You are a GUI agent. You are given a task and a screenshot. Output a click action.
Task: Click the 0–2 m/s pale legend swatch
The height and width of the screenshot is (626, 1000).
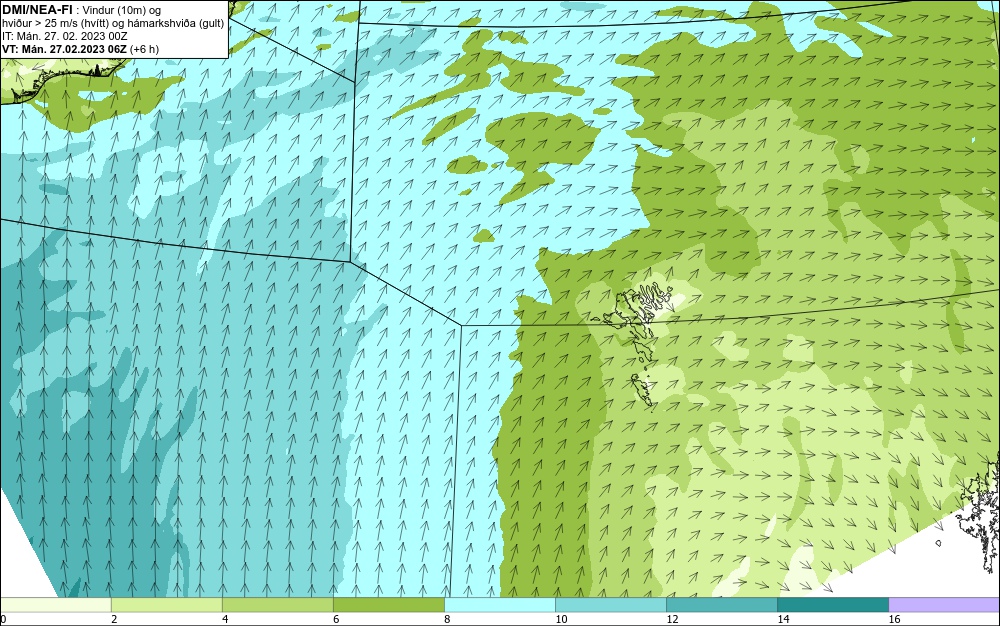[x=55, y=604]
